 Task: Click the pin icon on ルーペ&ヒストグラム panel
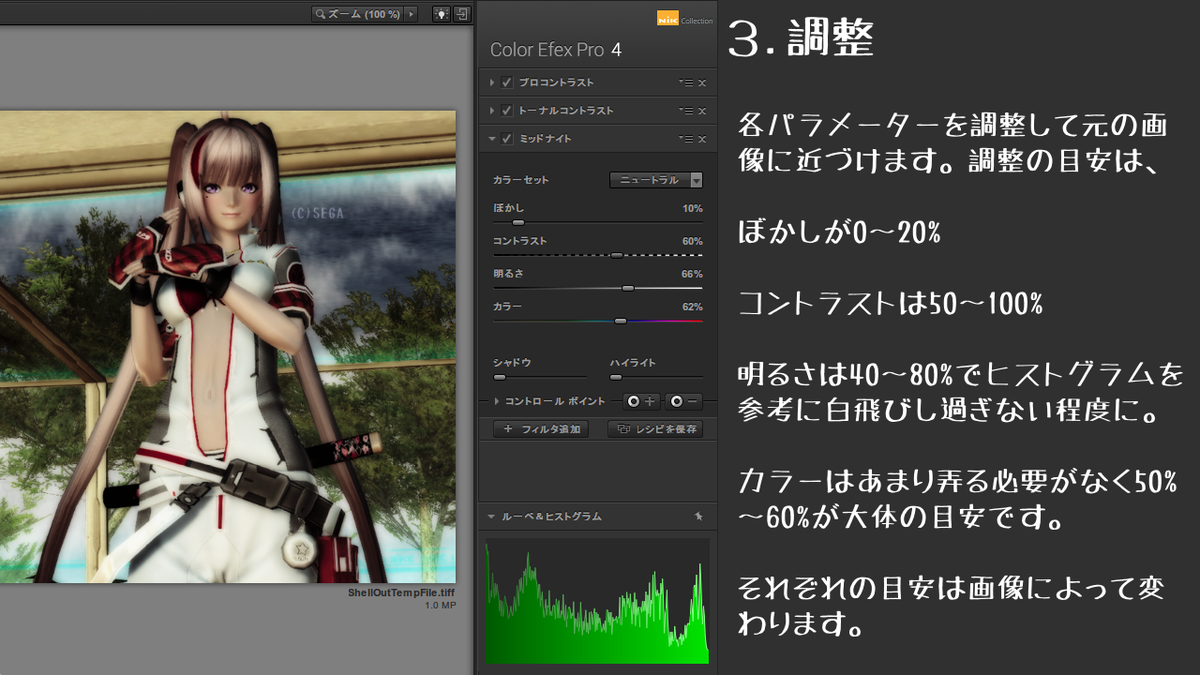point(699,517)
